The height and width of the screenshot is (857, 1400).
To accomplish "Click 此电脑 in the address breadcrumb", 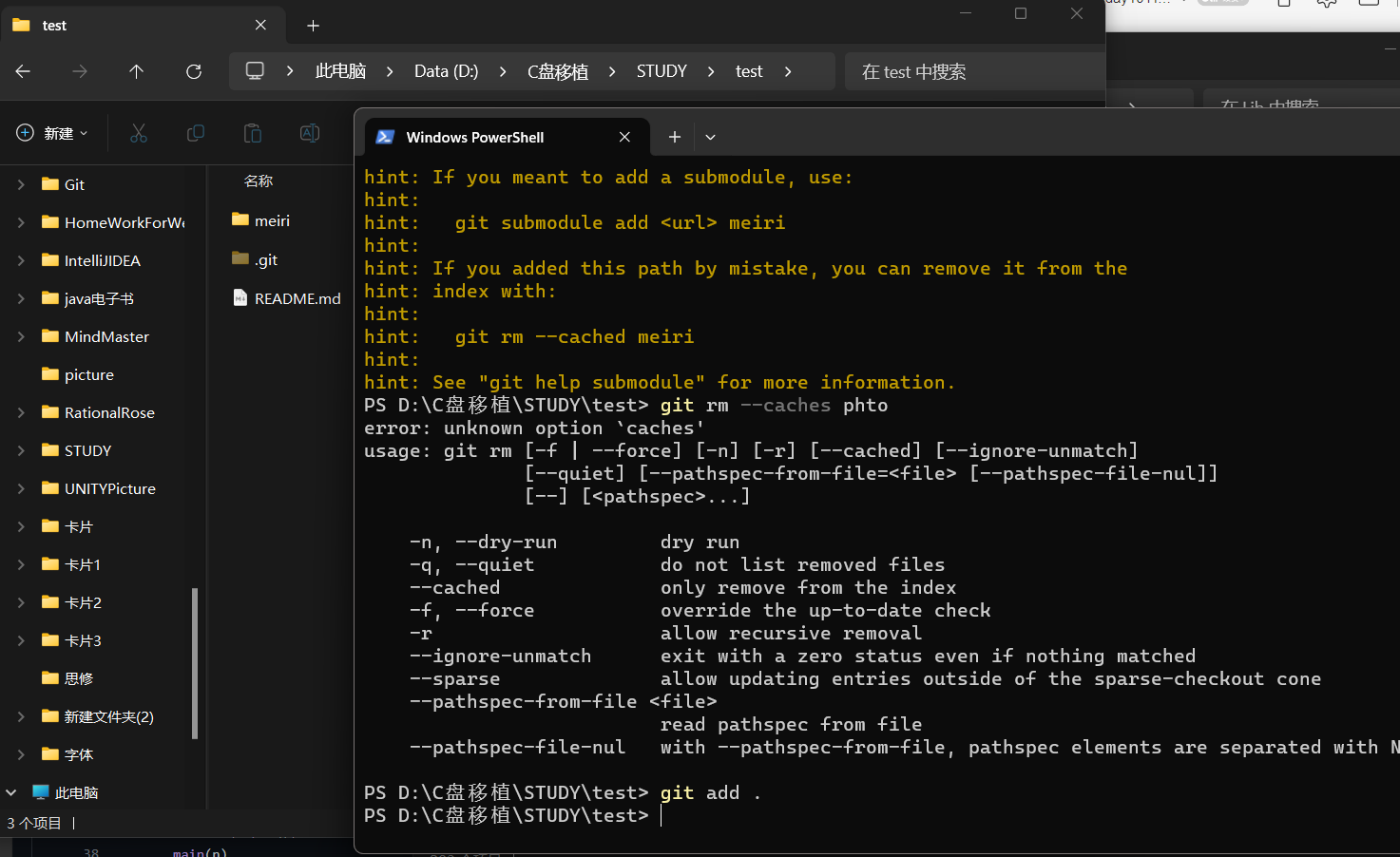I will pyautogui.click(x=340, y=71).
